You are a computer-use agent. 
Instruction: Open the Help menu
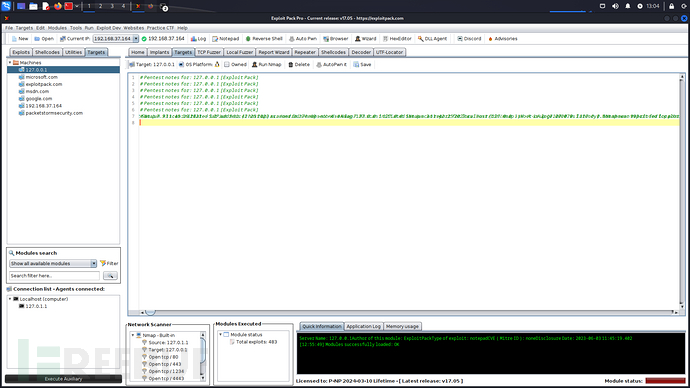coord(182,28)
